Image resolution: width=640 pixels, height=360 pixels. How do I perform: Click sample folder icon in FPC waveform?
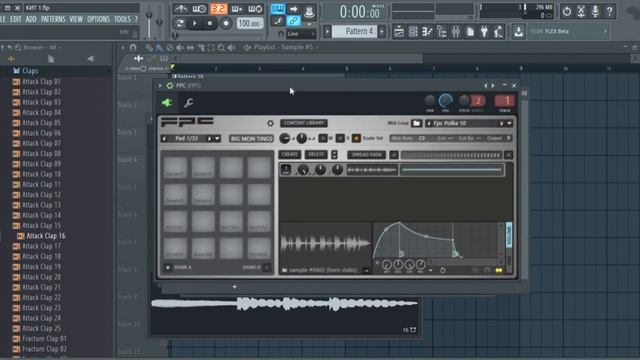pyautogui.click(x=284, y=270)
